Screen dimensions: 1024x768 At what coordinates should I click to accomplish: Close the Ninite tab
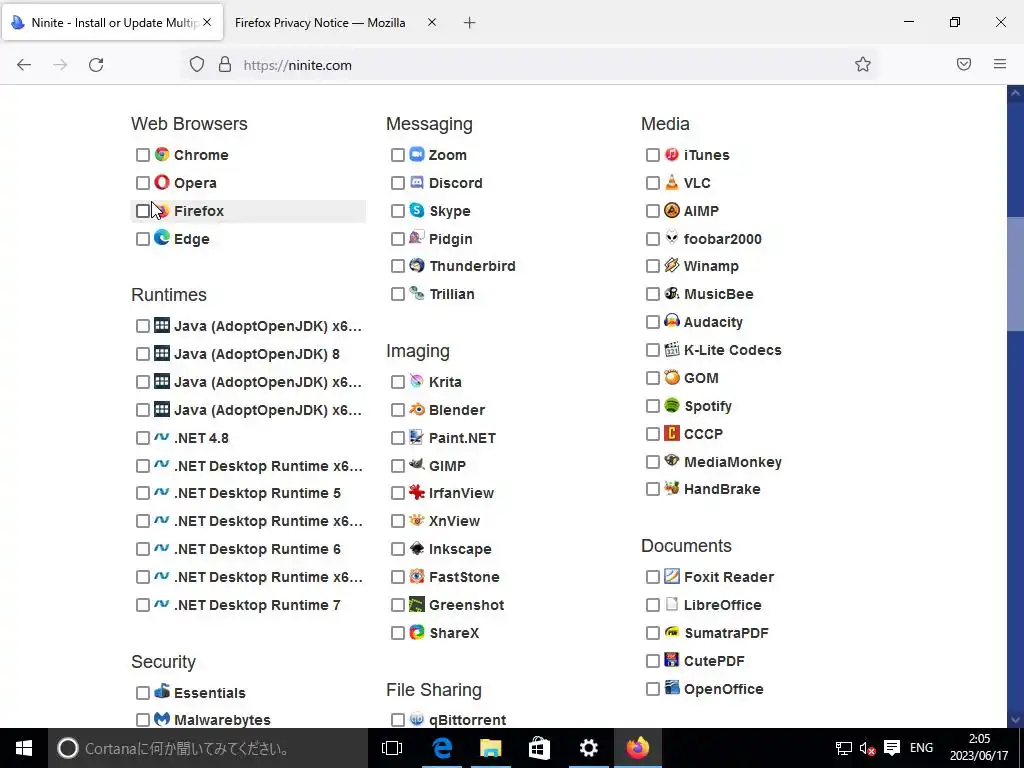[x=207, y=22]
